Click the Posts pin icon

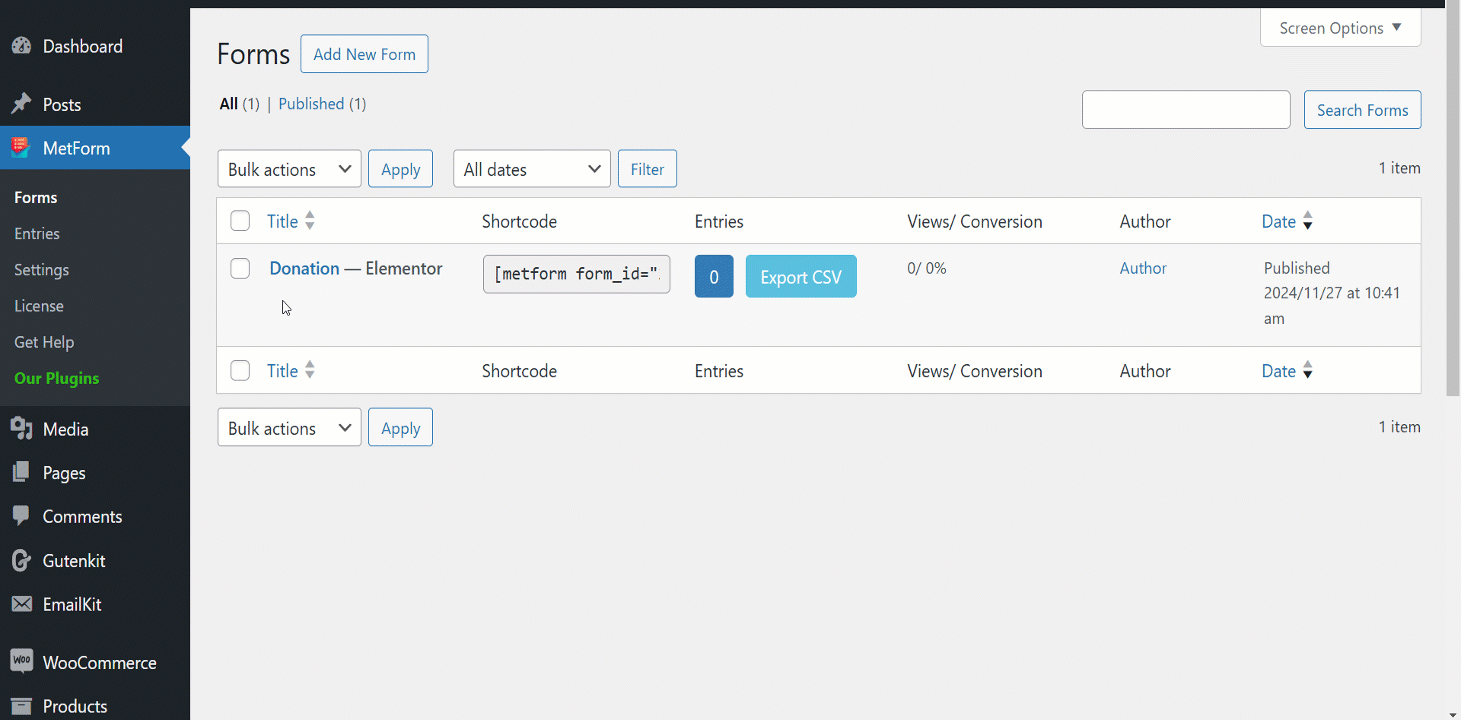(x=21, y=104)
